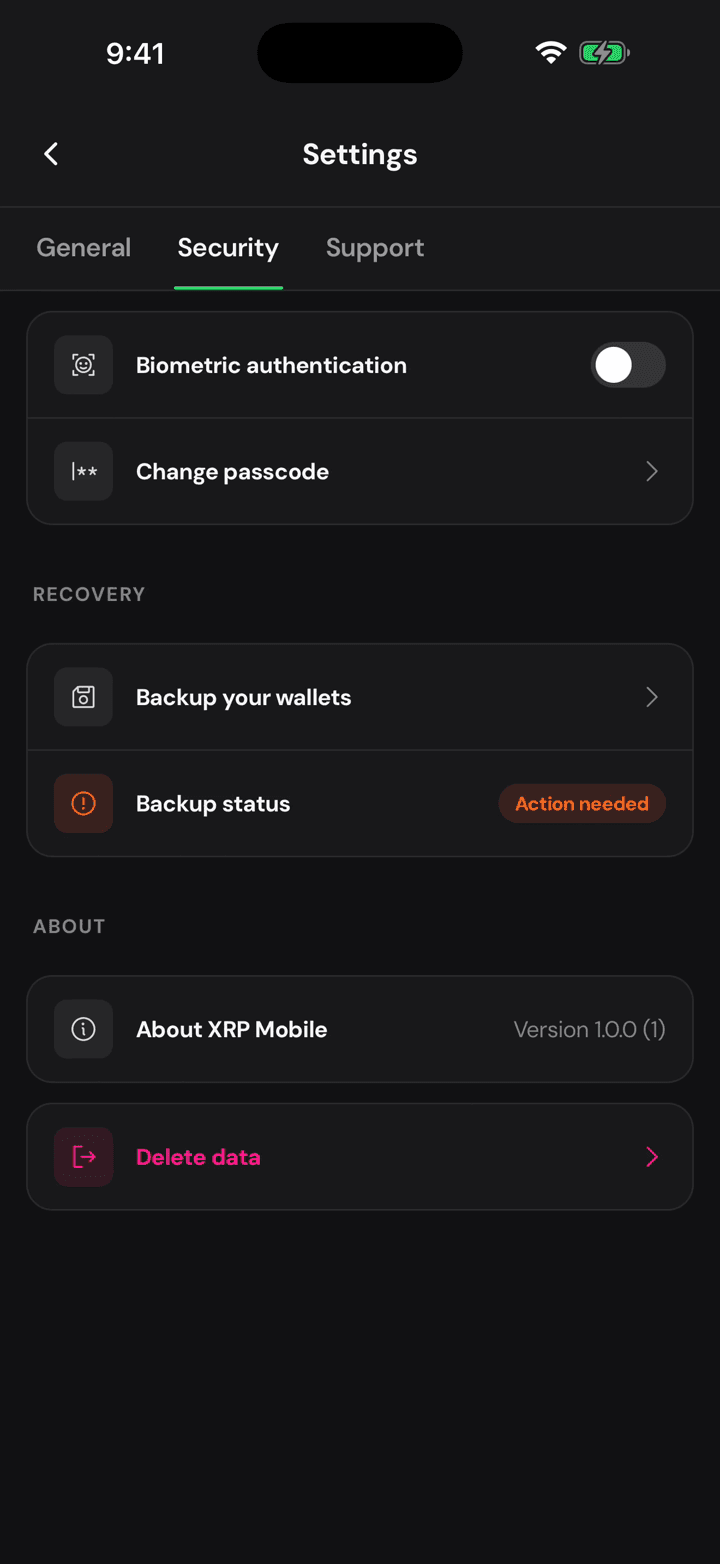Tap the backup wallets disk icon
720x1564 pixels.
(x=84, y=697)
